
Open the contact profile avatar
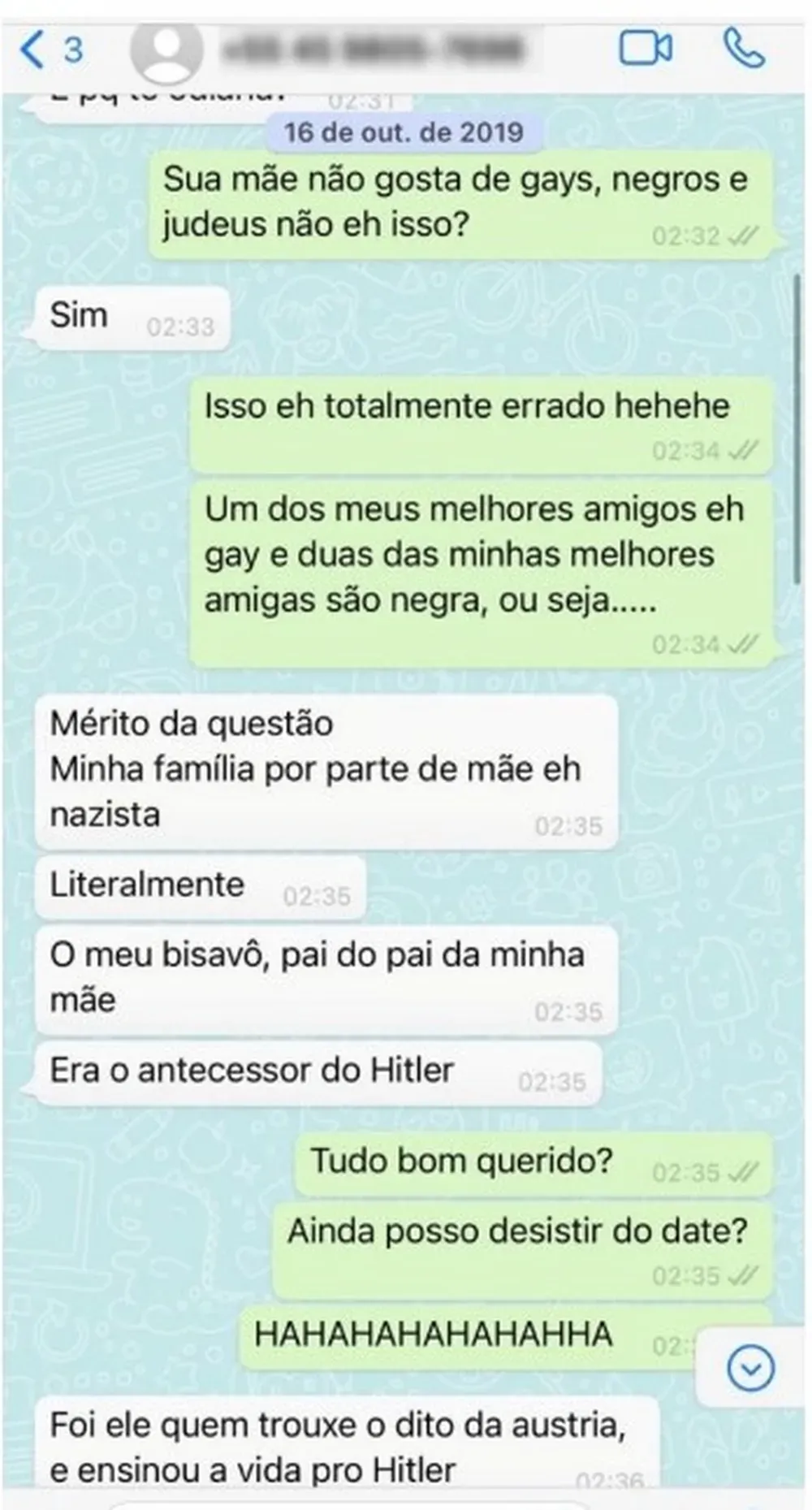167,50
